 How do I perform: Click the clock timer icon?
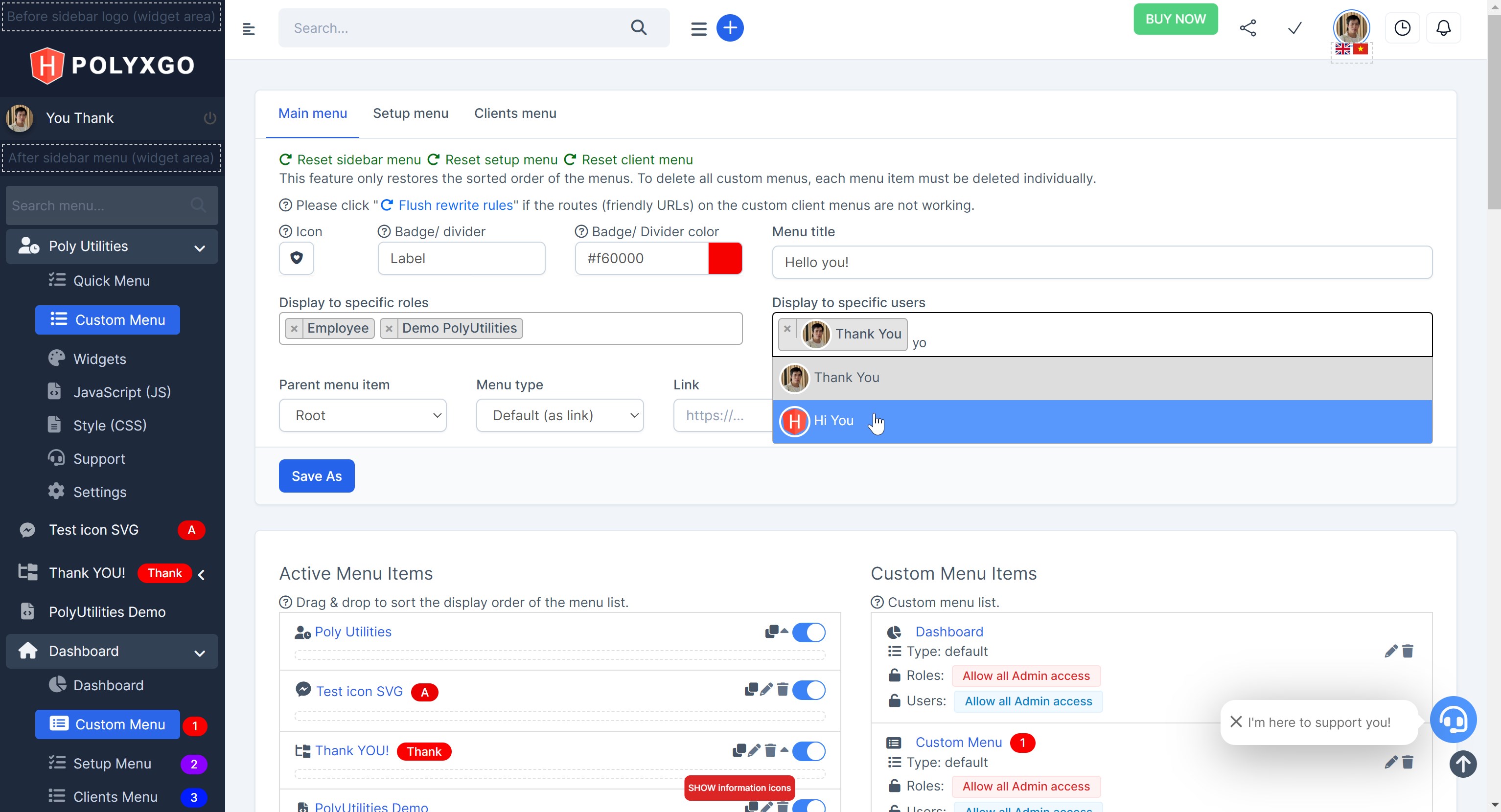[1402, 28]
